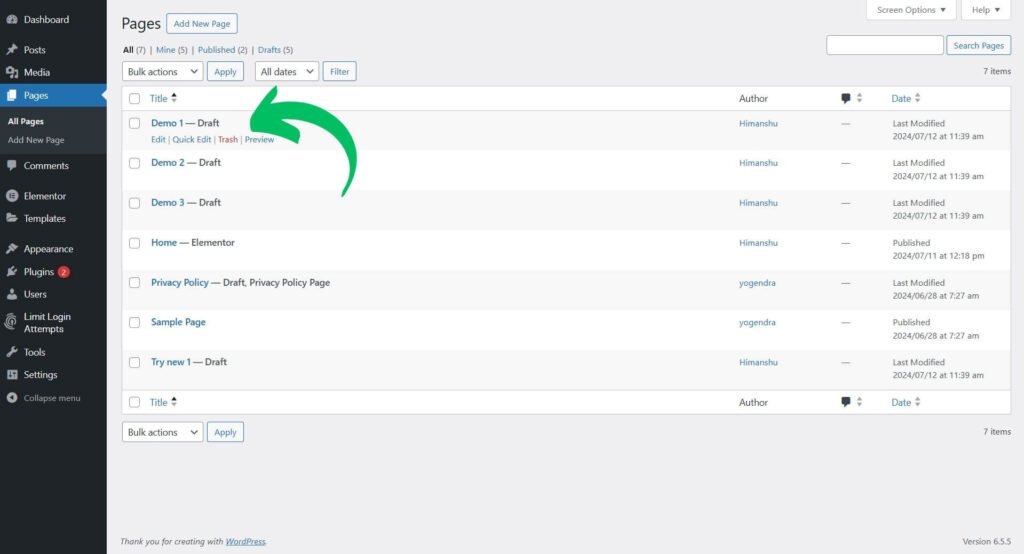This screenshot has width=1024, height=554.
Task: Sort by Date using footer sort arrows
Action: click(x=918, y=402)
